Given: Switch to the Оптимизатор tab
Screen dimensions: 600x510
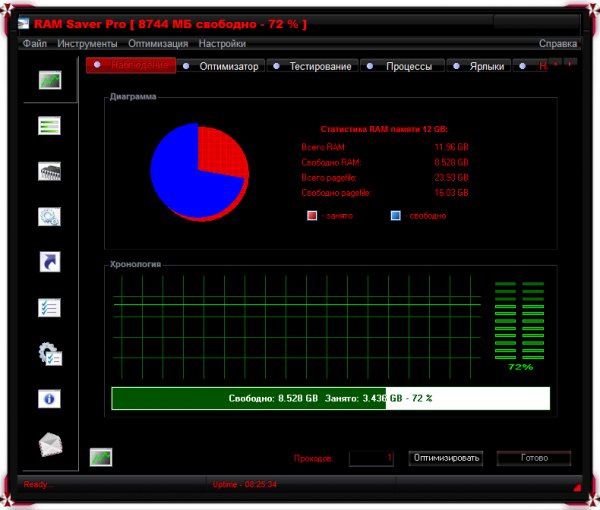Looking at the screenshot, I should tap(221, 66).
